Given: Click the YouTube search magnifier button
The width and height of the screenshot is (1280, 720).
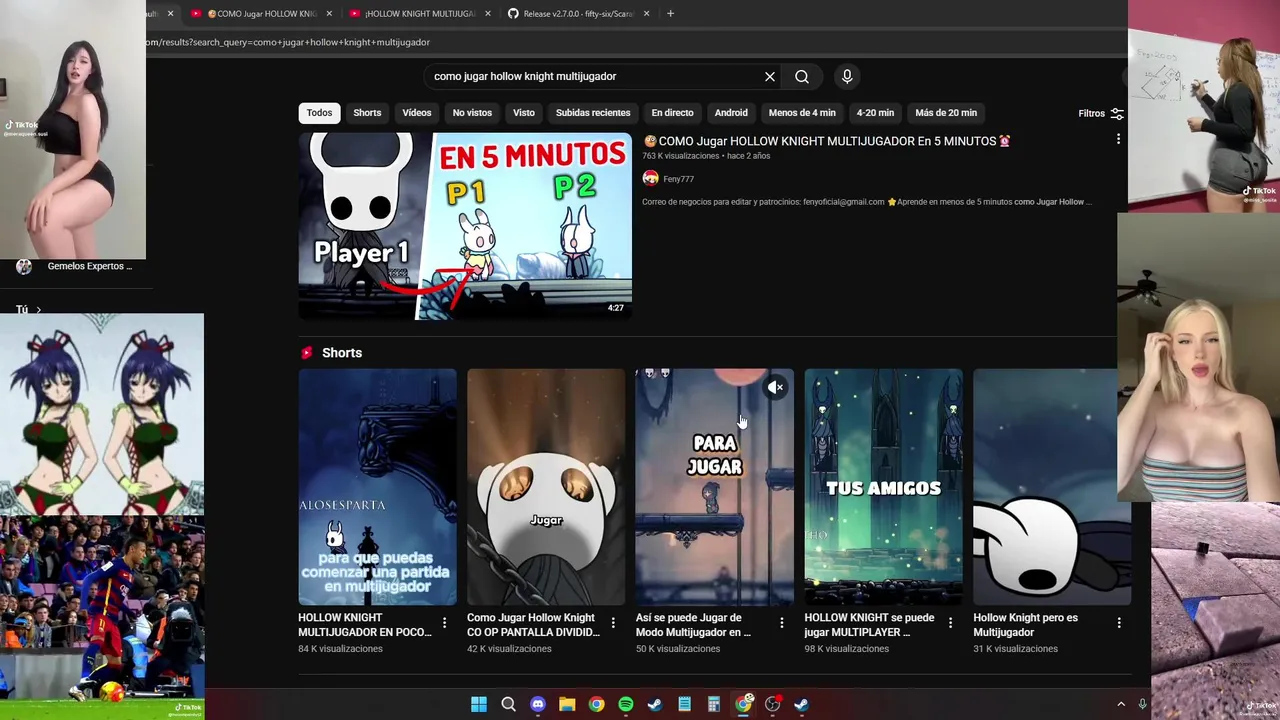Looking at the screenshot, I should click(x=802, y=76).
